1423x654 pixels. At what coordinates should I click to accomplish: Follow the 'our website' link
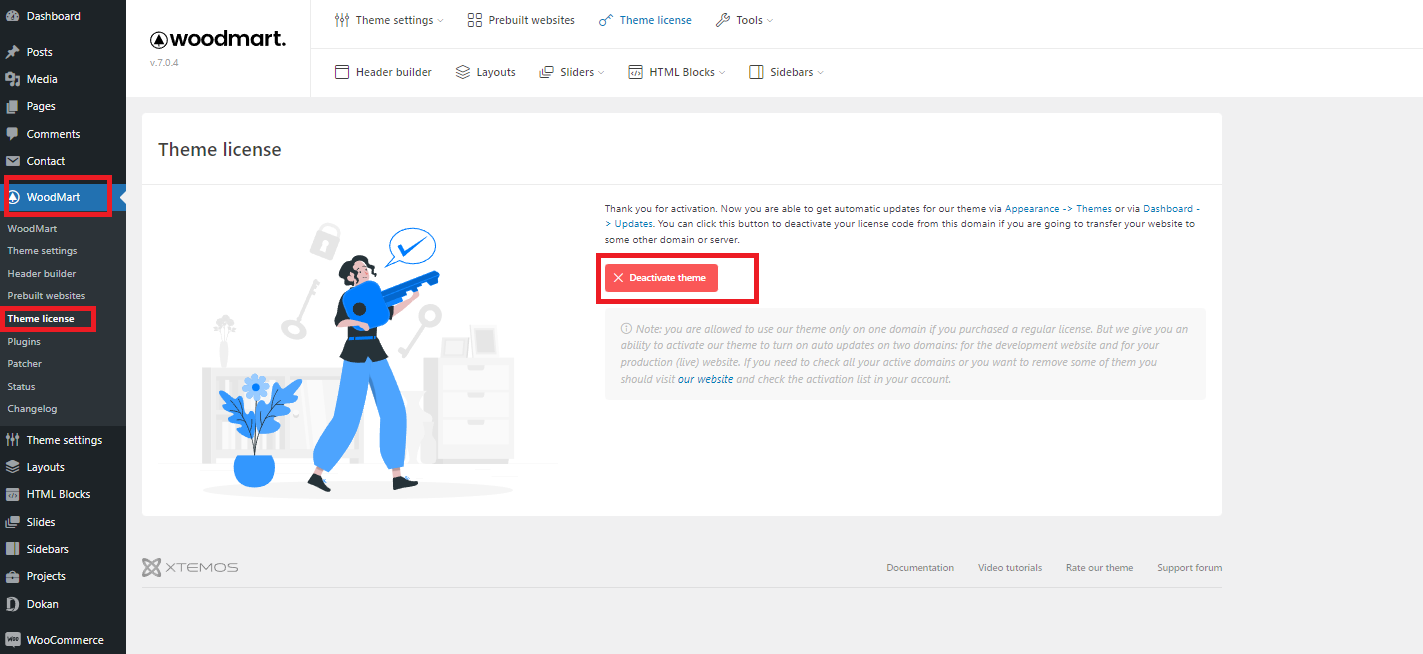[705, 380]
